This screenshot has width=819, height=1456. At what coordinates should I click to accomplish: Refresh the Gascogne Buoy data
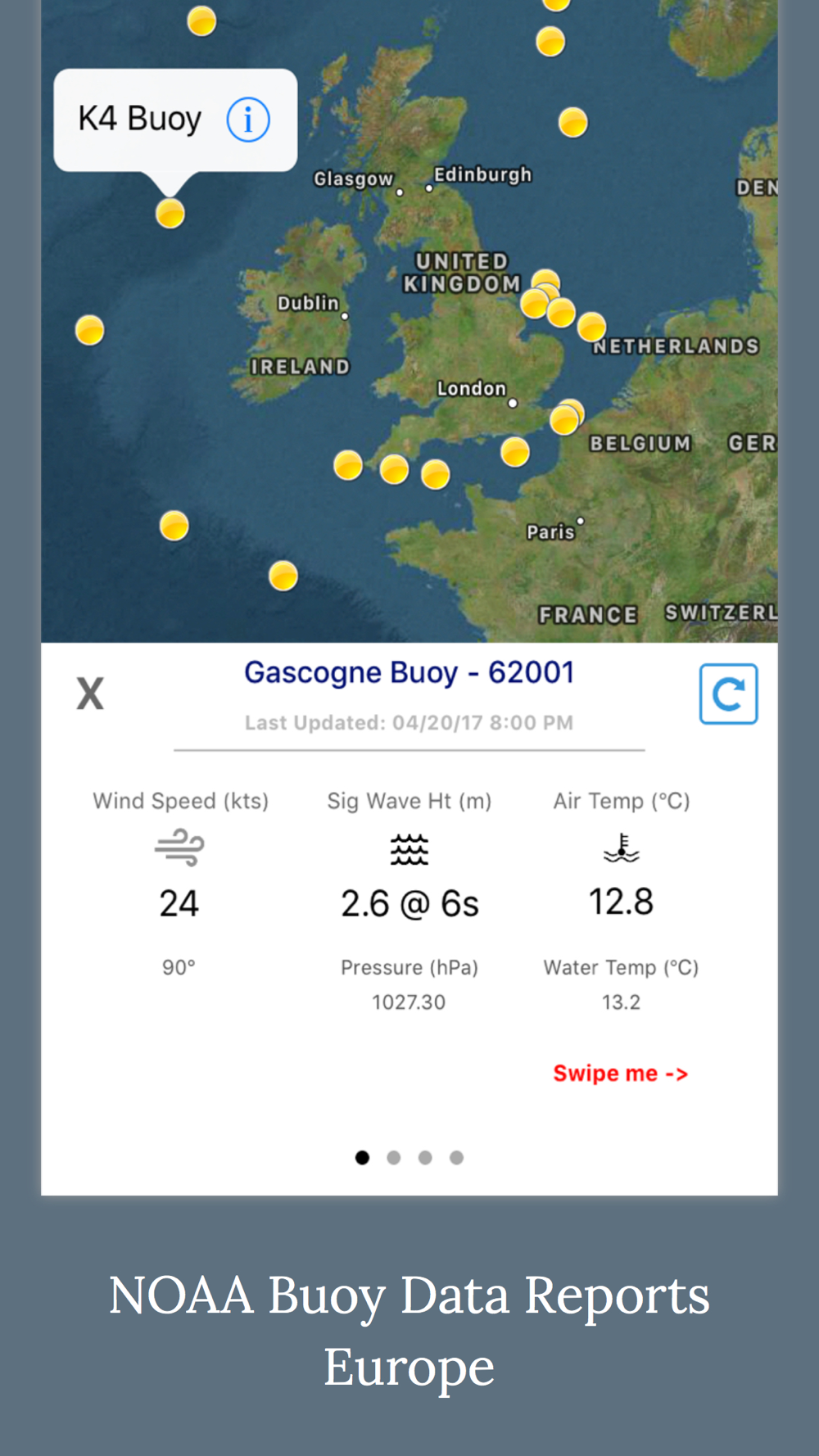[x=728, y=694]
